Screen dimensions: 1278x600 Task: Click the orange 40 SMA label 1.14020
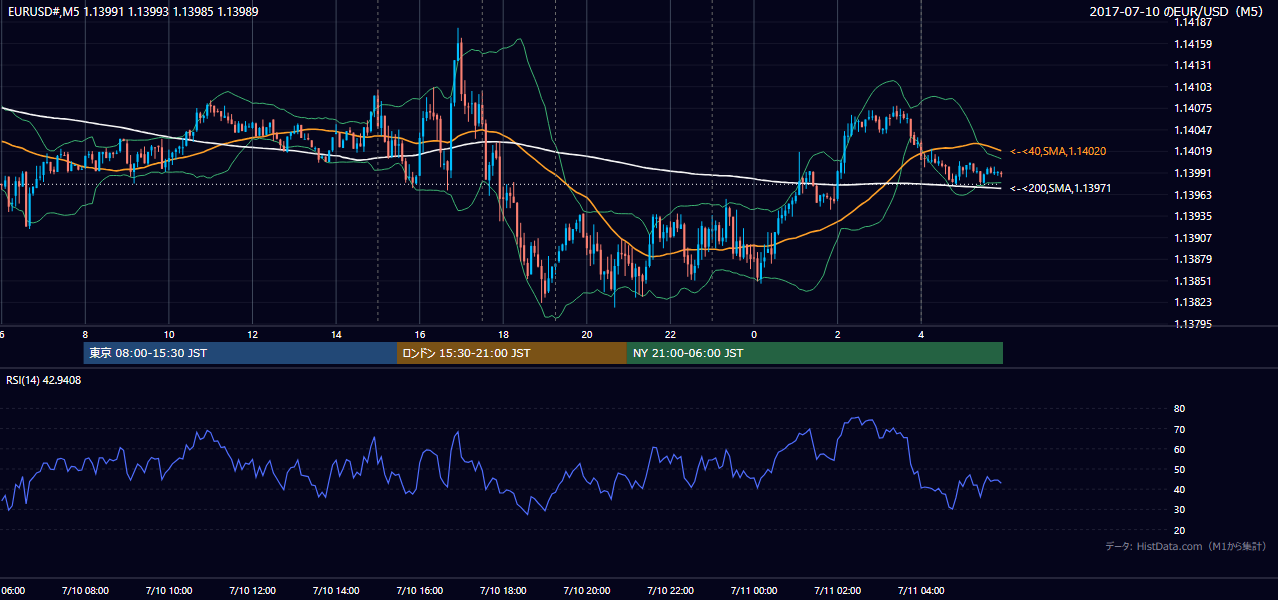[1058, 151]
